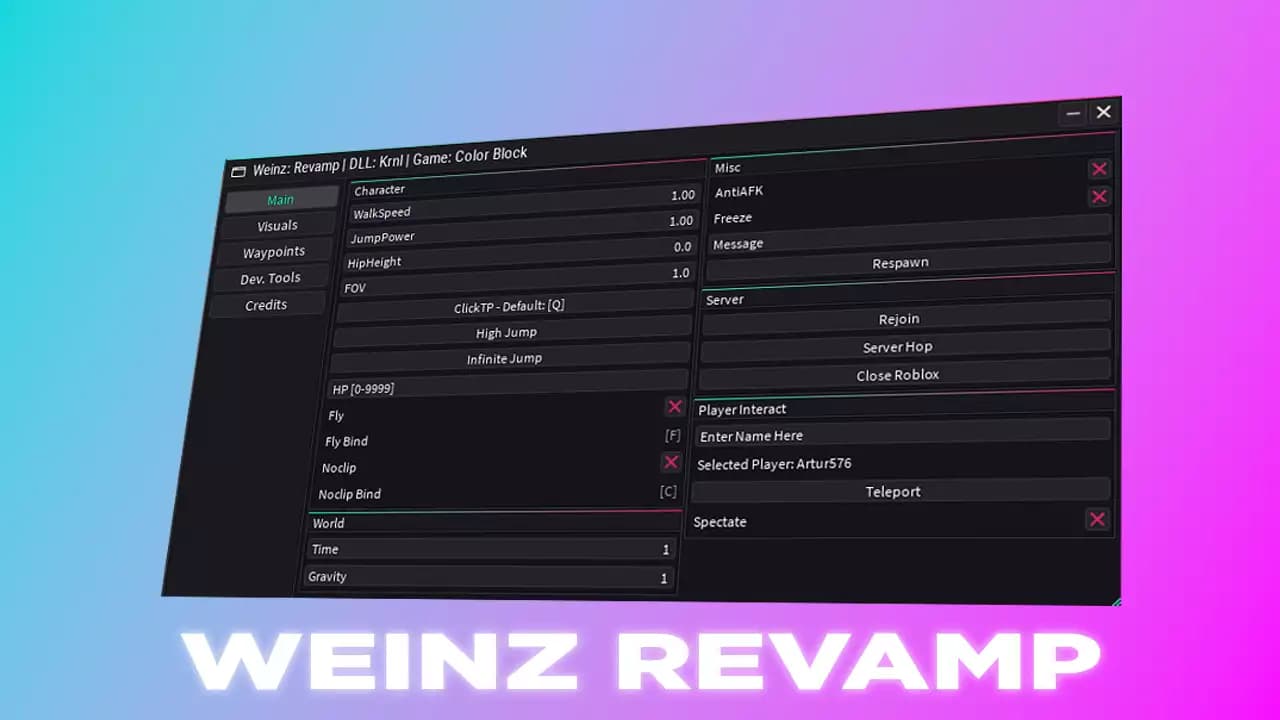
Task: Click the Fly Bind [F] keybind
Action: tap(671, 434)
